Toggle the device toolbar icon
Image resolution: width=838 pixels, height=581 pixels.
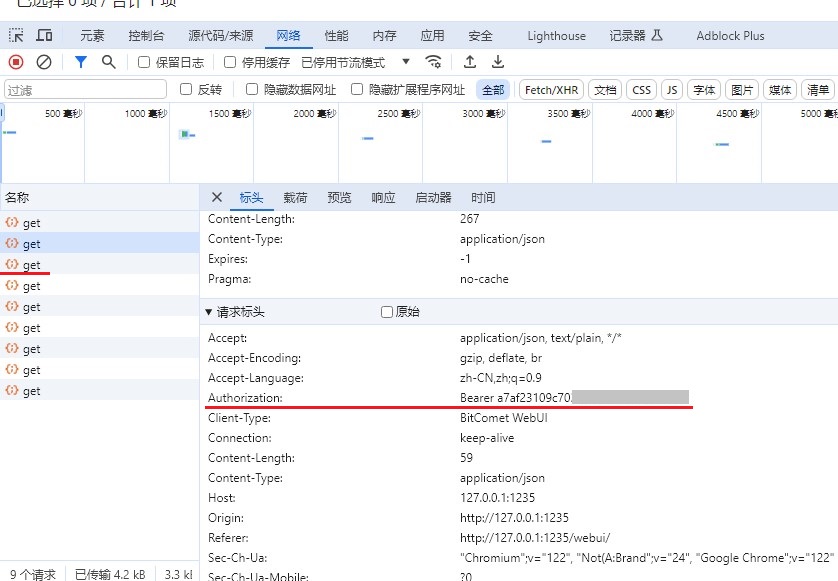click(44, 36)
